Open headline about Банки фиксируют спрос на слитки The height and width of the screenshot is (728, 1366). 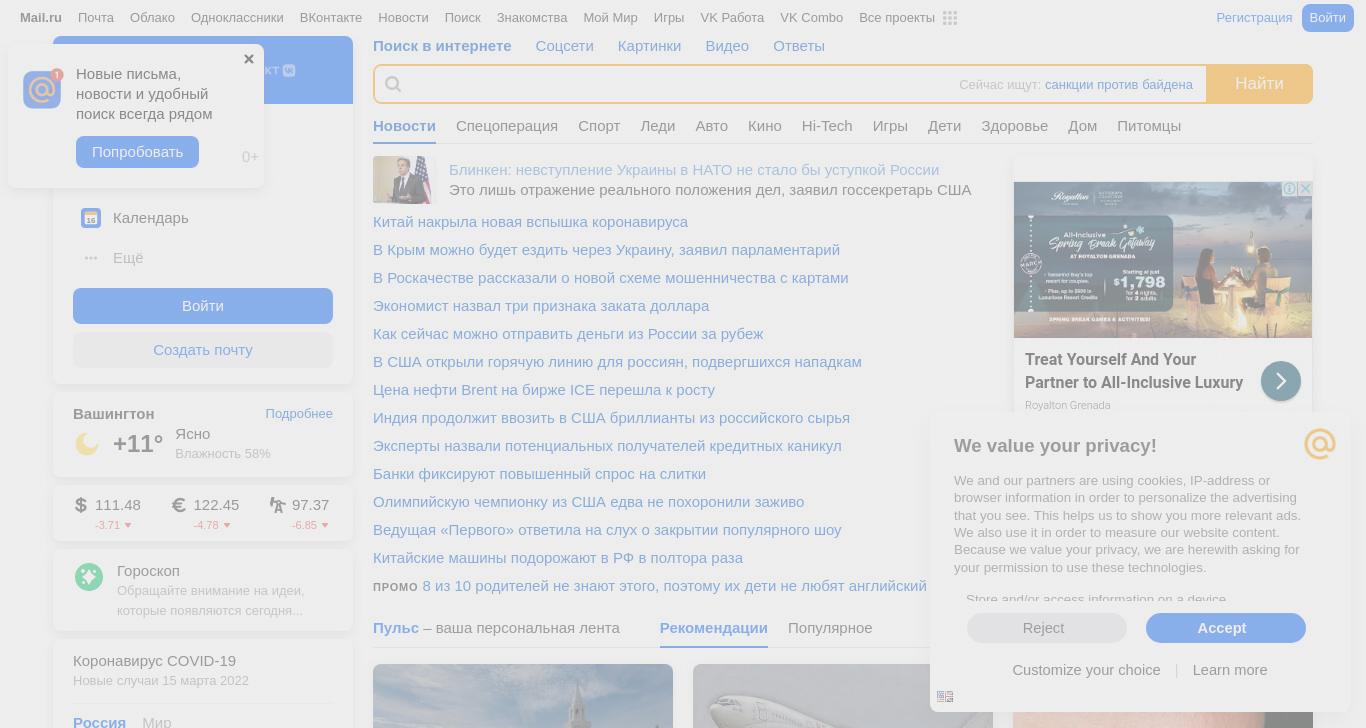click(x=539, y=474)
